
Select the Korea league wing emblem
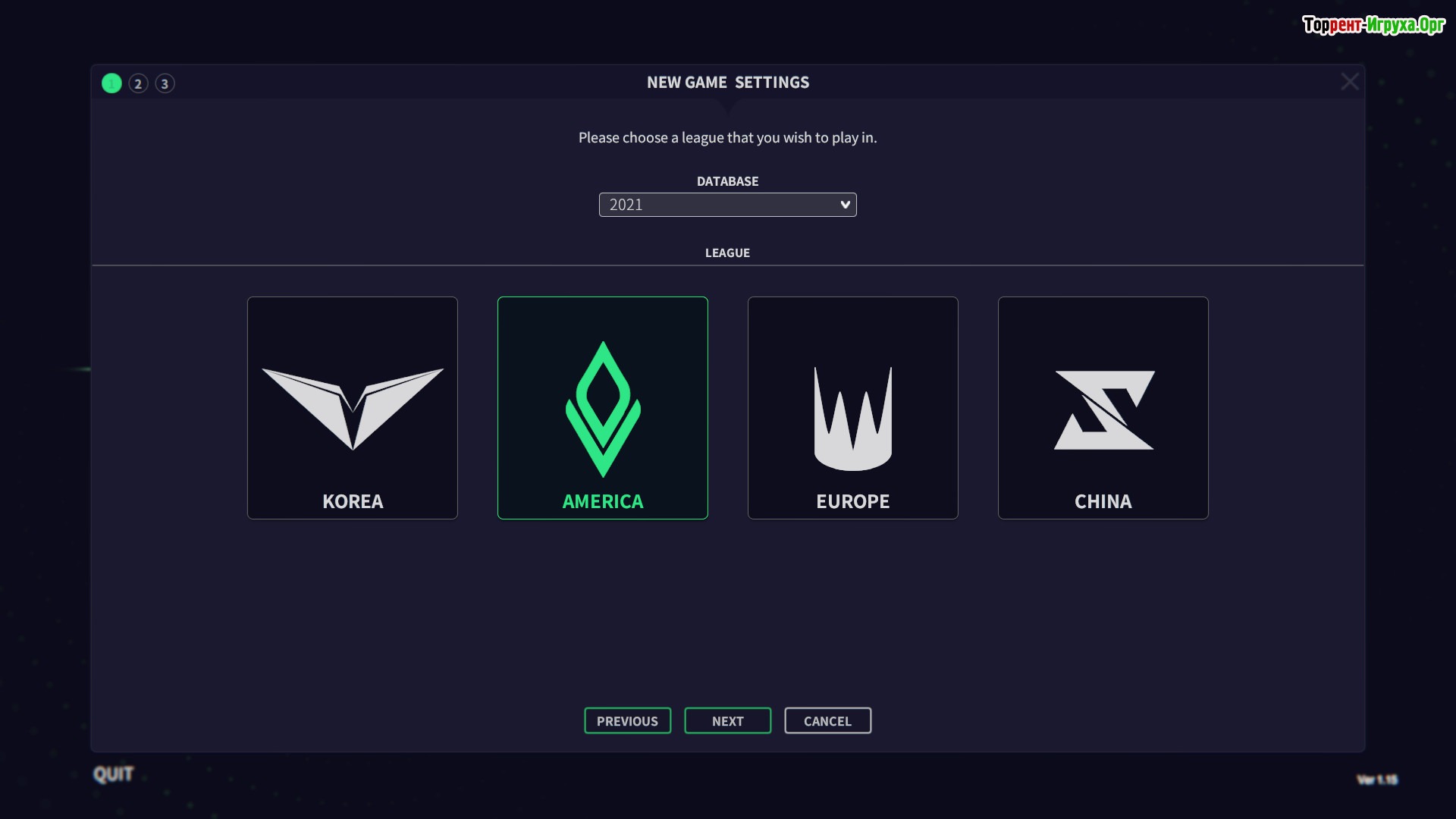click(x=353, y=409)
